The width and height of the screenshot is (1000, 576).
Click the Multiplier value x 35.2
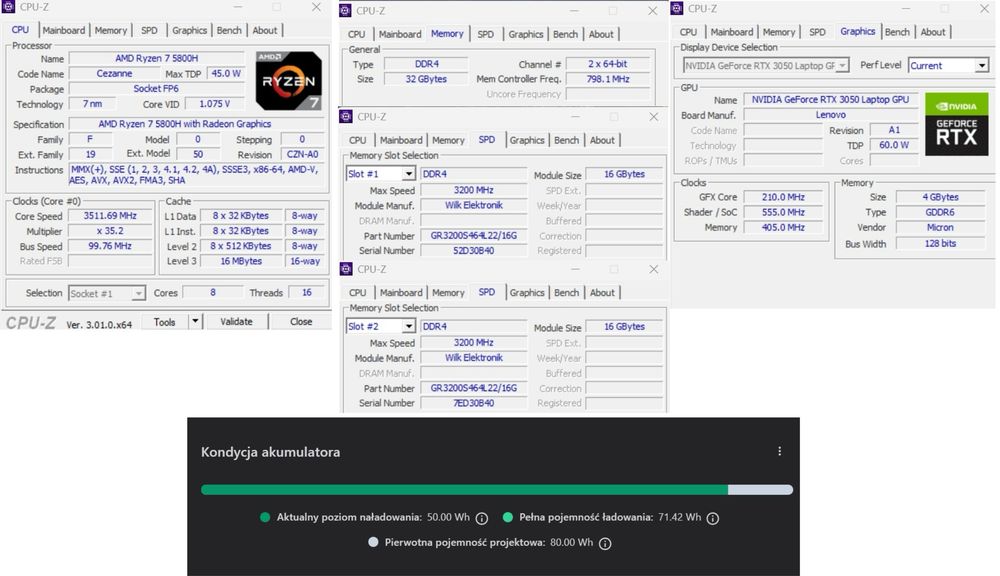[x=110, y=231]
